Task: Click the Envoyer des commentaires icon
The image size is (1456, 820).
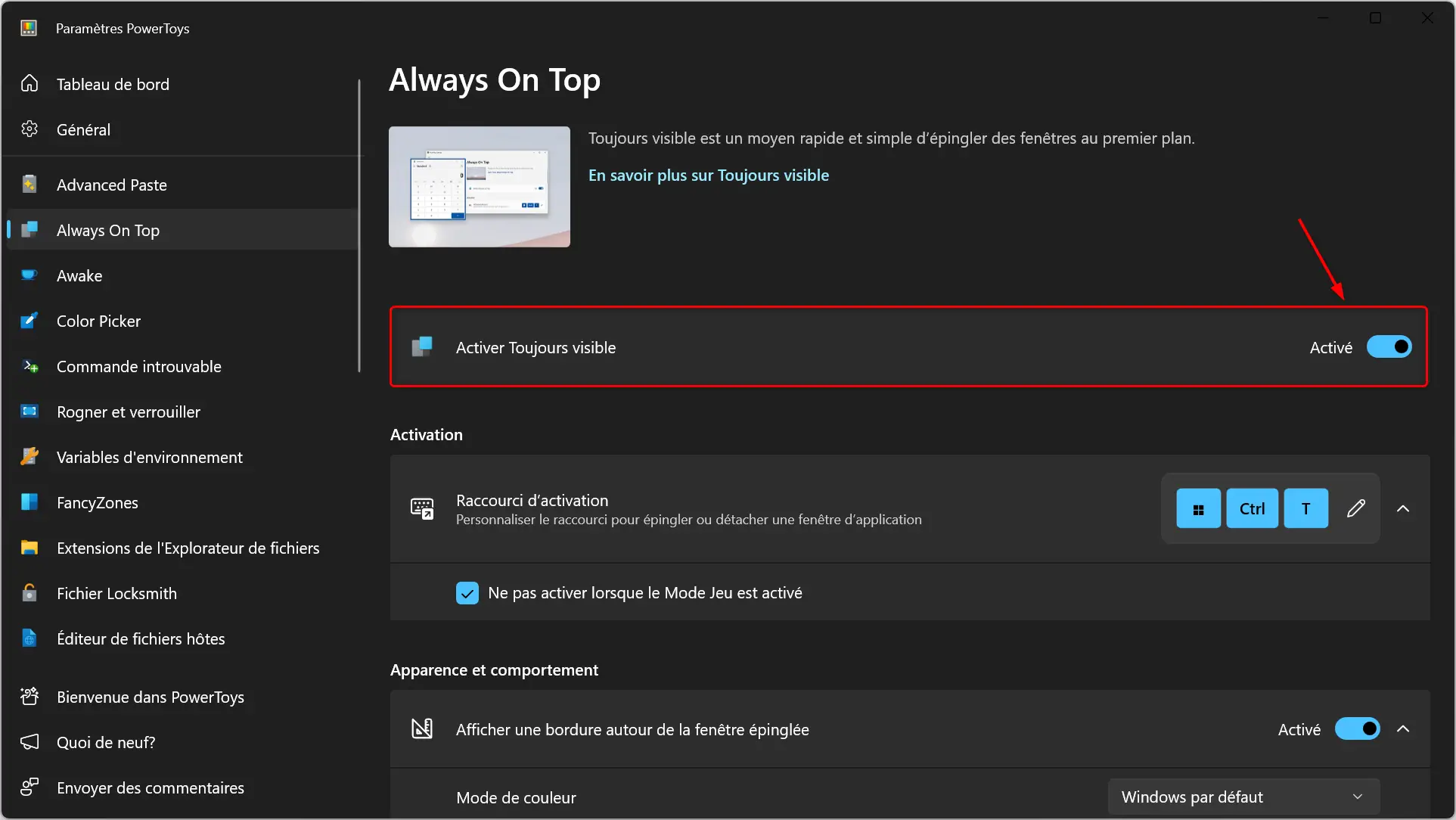Action: click(x=29, y=787)
